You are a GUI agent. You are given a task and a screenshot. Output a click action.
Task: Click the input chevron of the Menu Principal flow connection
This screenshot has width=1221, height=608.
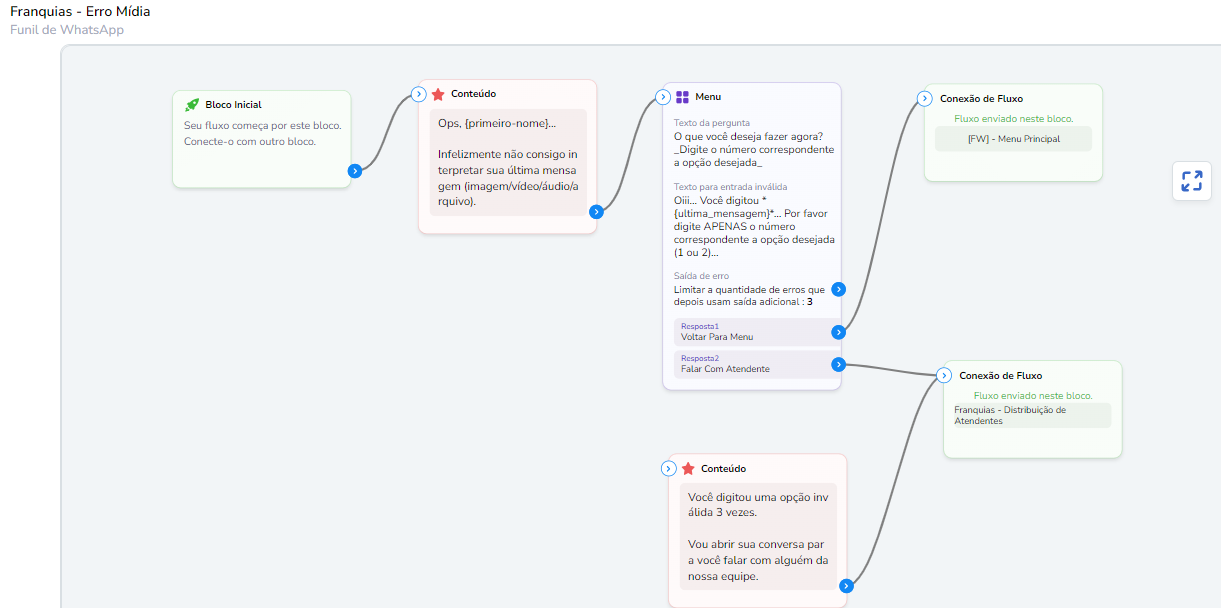coord(925,99)
